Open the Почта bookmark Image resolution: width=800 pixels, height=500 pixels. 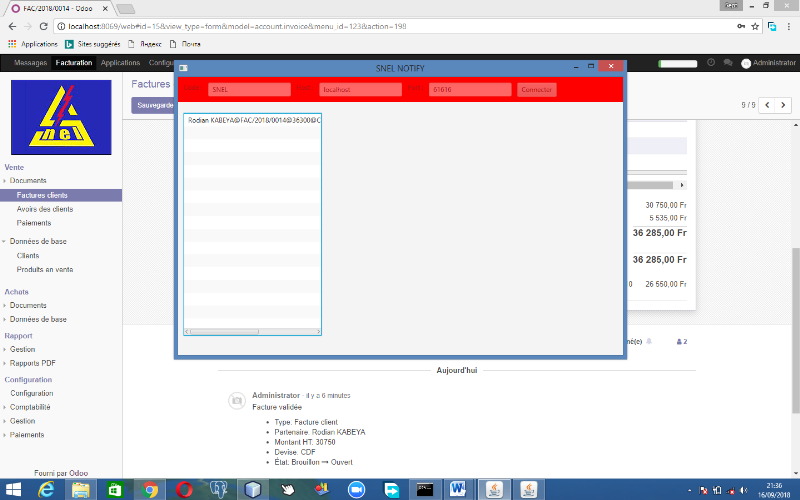click(x=185, y=44)
